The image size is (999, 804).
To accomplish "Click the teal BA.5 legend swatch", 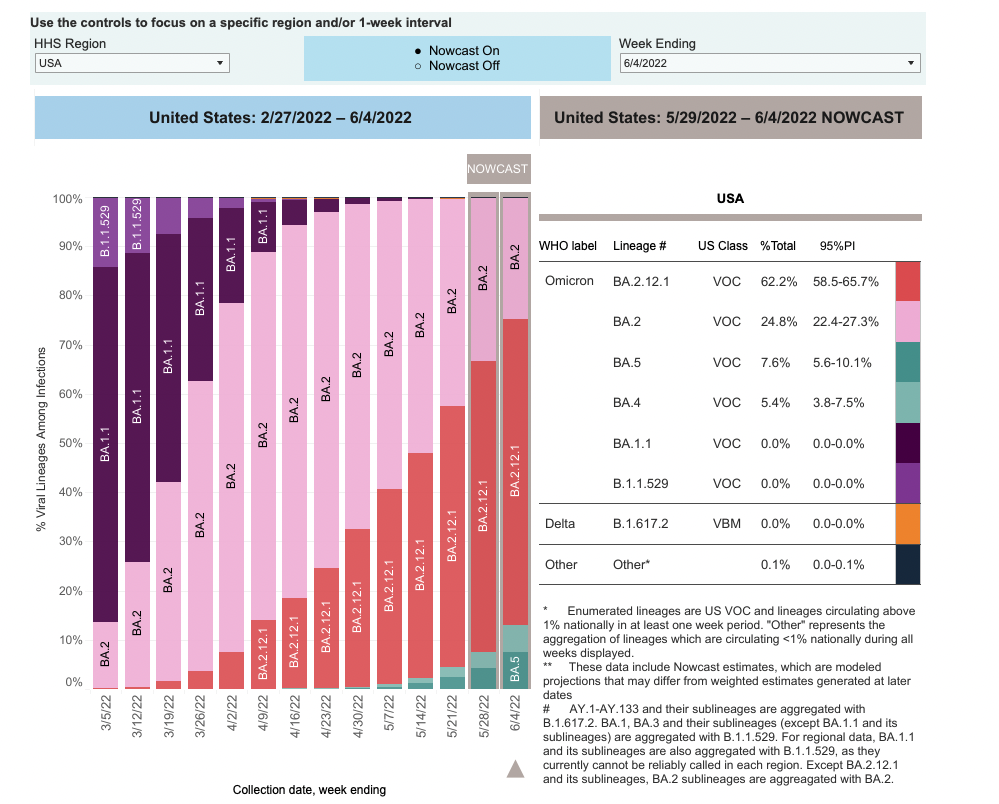I will 908,361.
